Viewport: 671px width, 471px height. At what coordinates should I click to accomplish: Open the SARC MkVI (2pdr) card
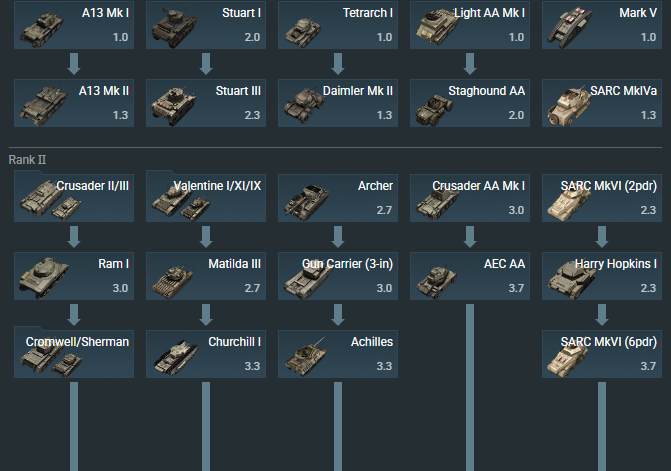(602, 198)
